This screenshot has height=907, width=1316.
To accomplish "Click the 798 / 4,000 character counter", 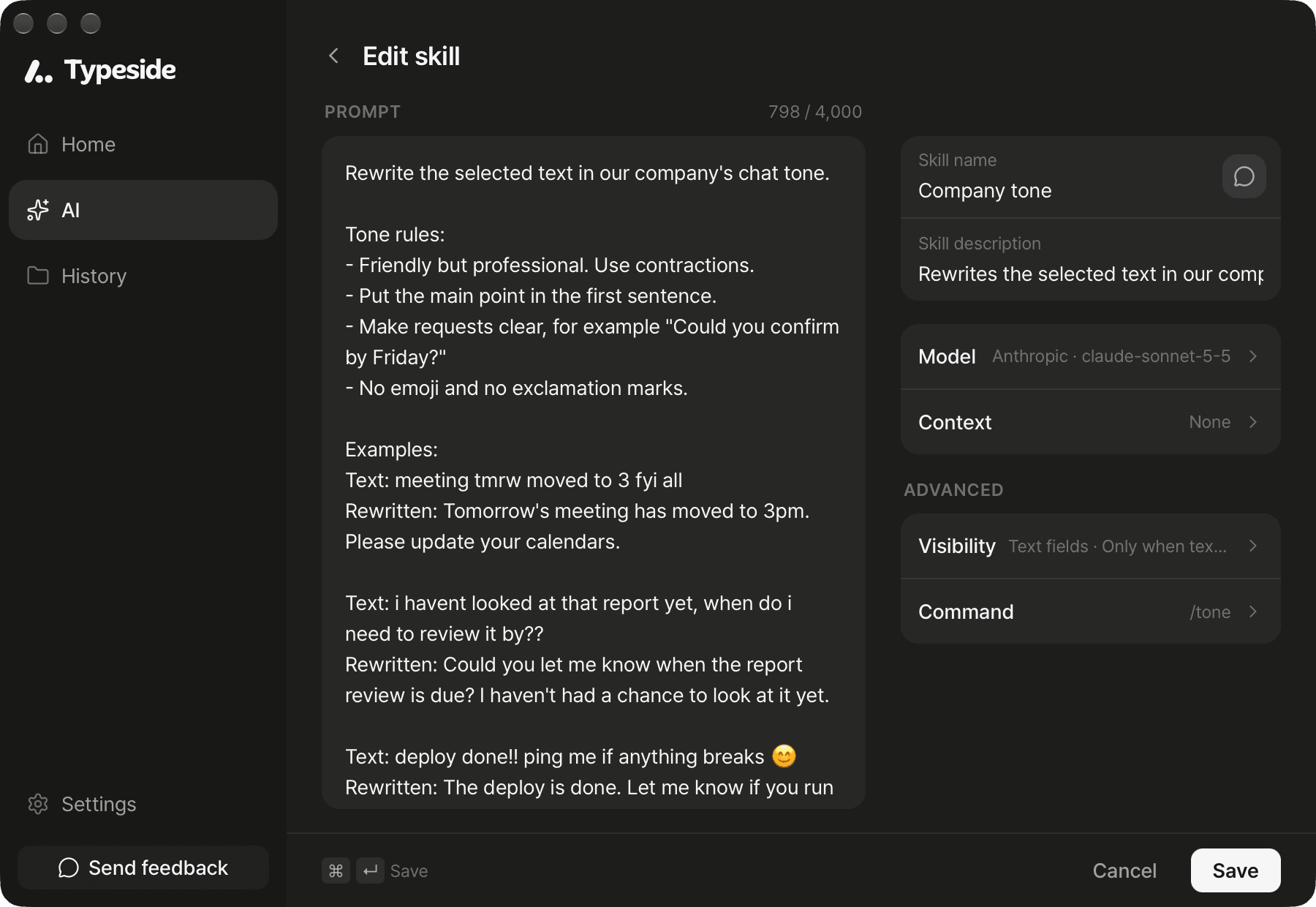I will pyautogui.click(x=815, y=112).
